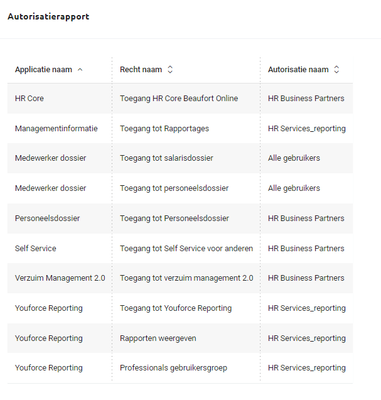The height and width of the screenshot is (400, 381).
Task: Toggle the sort icon next to Recht naam
Action: tap(170, 69)
